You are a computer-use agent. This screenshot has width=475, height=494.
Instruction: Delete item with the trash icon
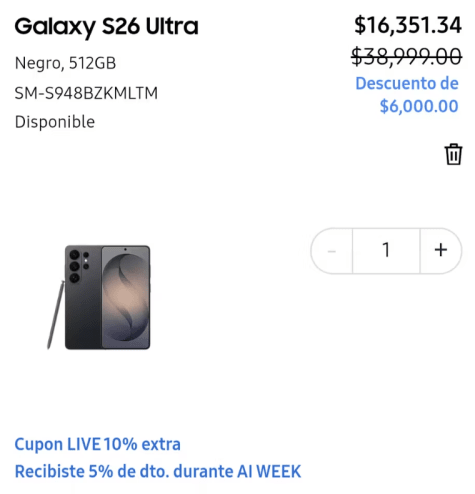tap(453, 154)
